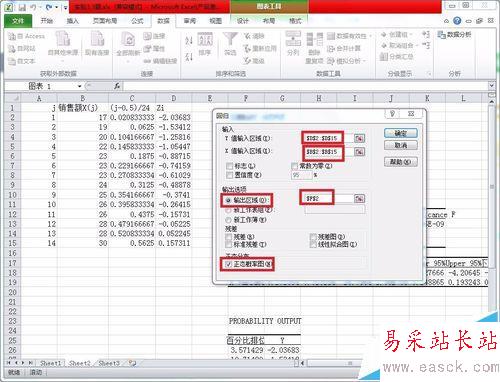Switch to the 视图 (View) ribbon tab
The width and height of the screenshot is (500, 382).
[x=215, y=21]
